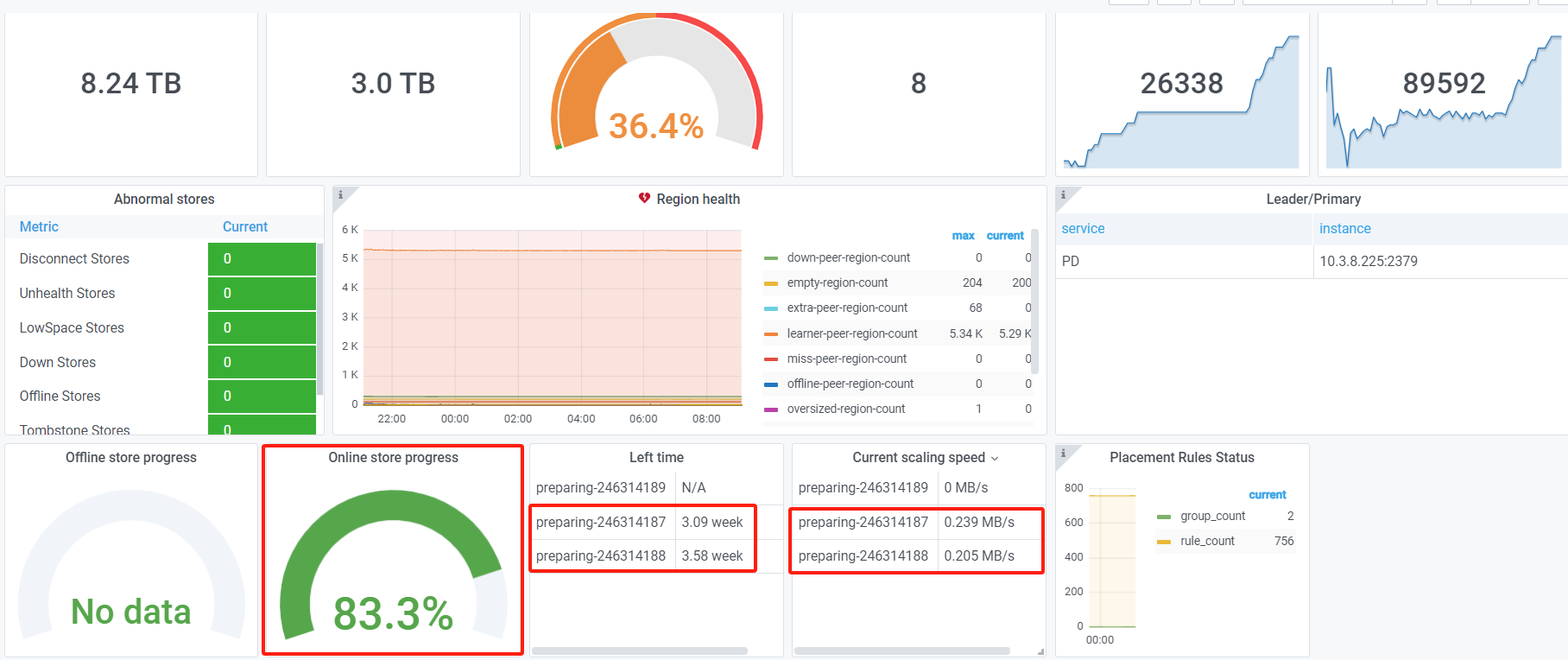This screenshot has width=1568, height=660.
Task: Click the broken heart icon beside Region health
Action: click(644, 199)
